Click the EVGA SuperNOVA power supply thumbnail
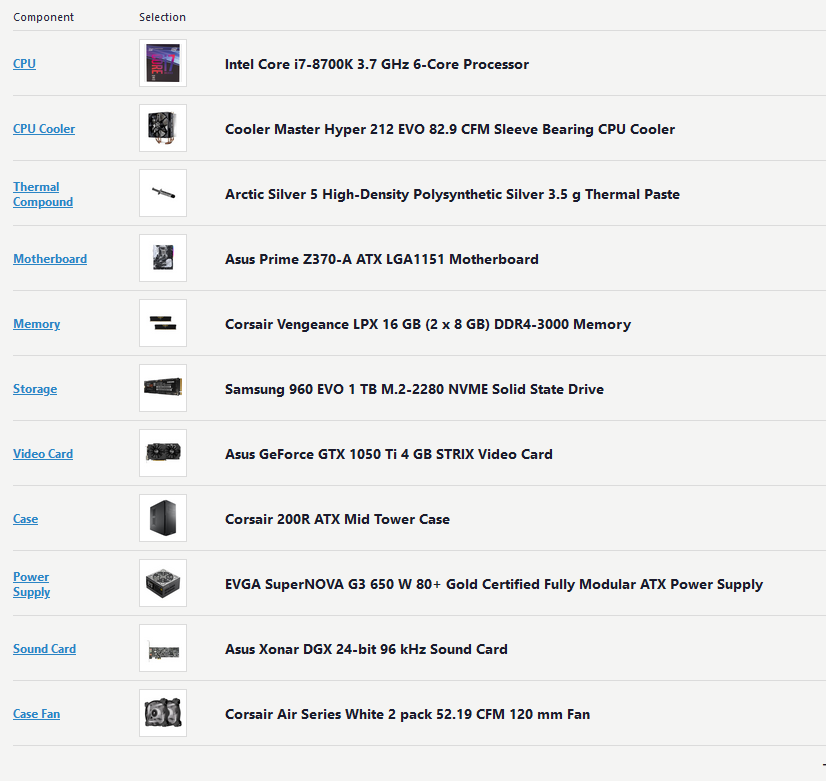826x781 pixels. point(163,583)
